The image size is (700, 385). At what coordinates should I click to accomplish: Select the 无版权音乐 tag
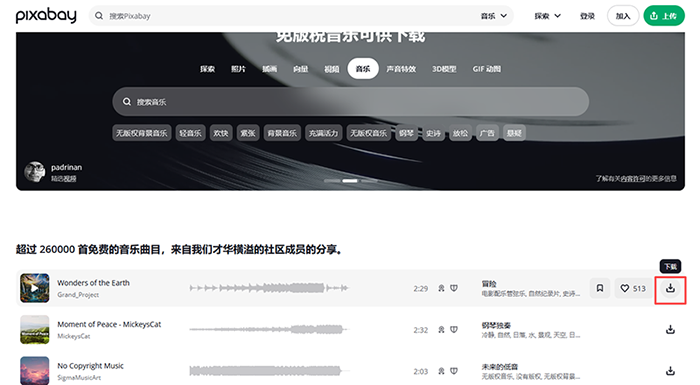pos(368,133)
